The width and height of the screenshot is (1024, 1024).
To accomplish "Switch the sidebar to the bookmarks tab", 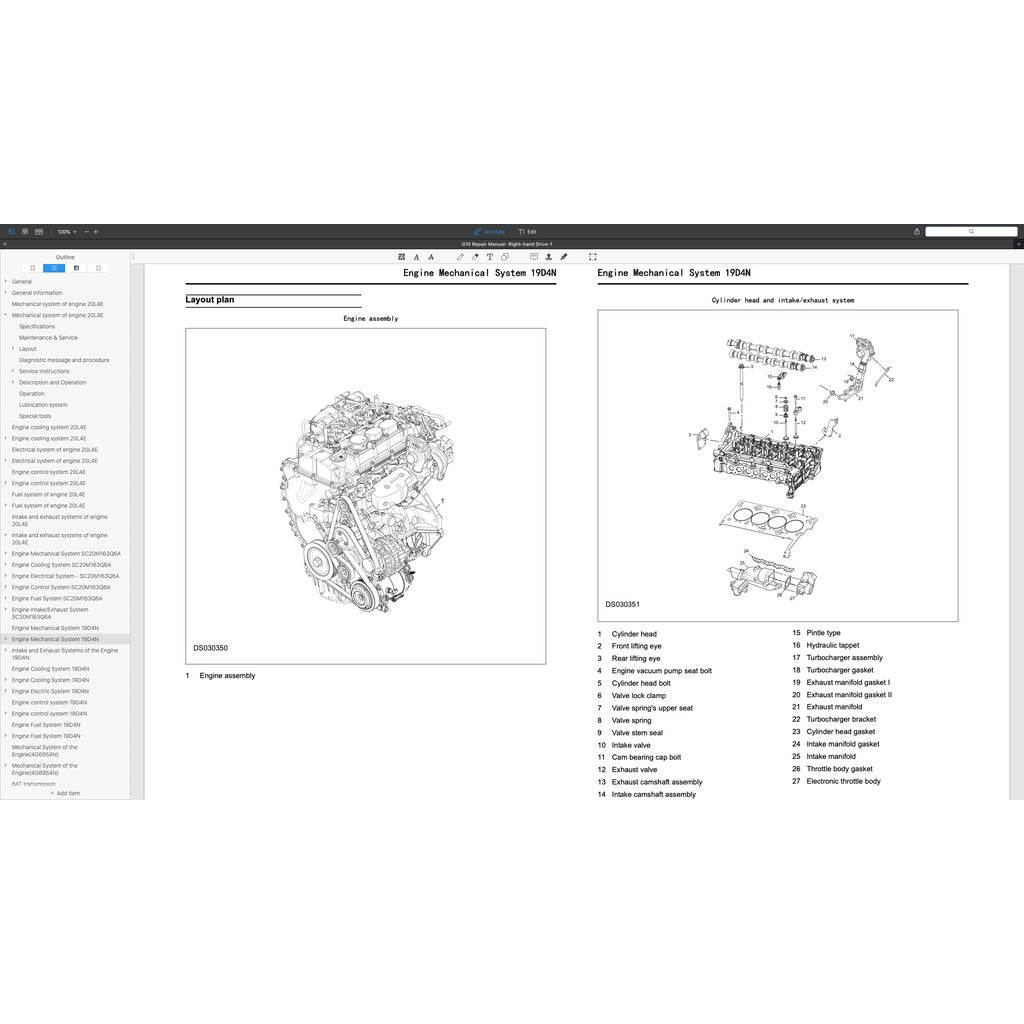I will 33,267.
